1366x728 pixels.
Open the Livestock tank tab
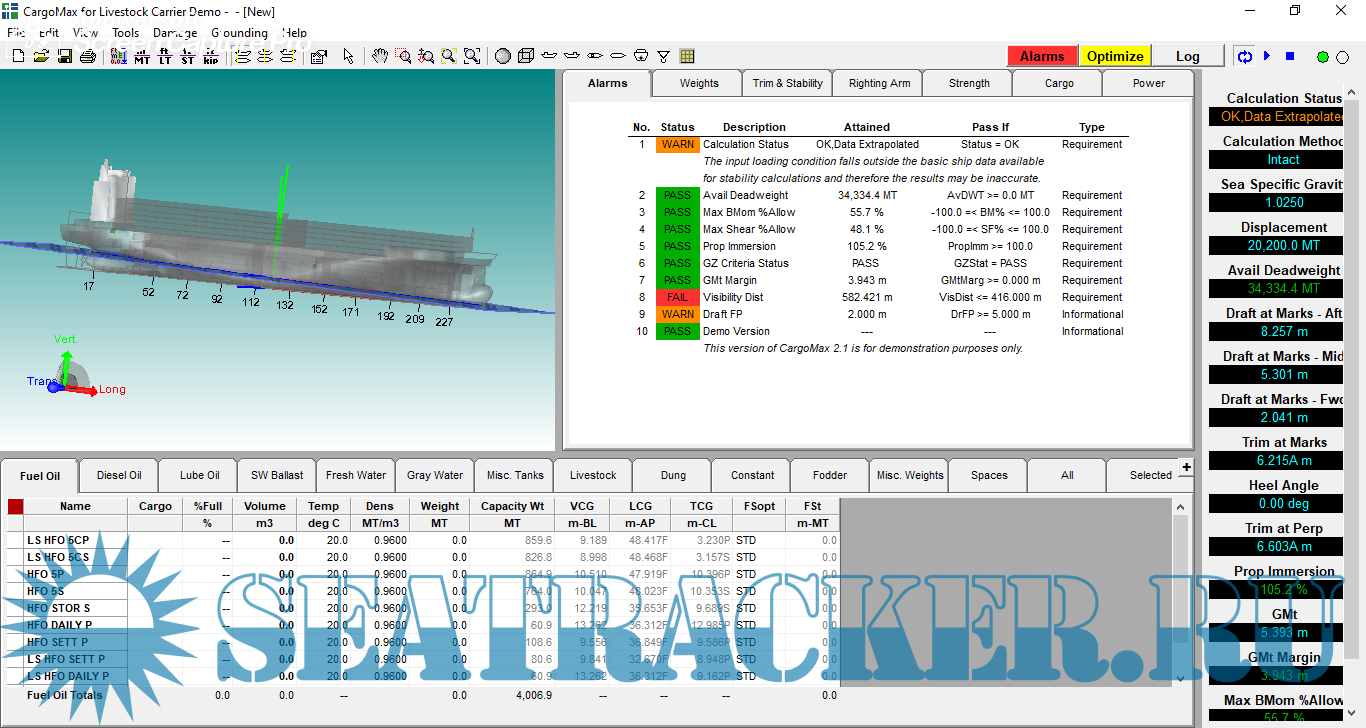point(593,475)
